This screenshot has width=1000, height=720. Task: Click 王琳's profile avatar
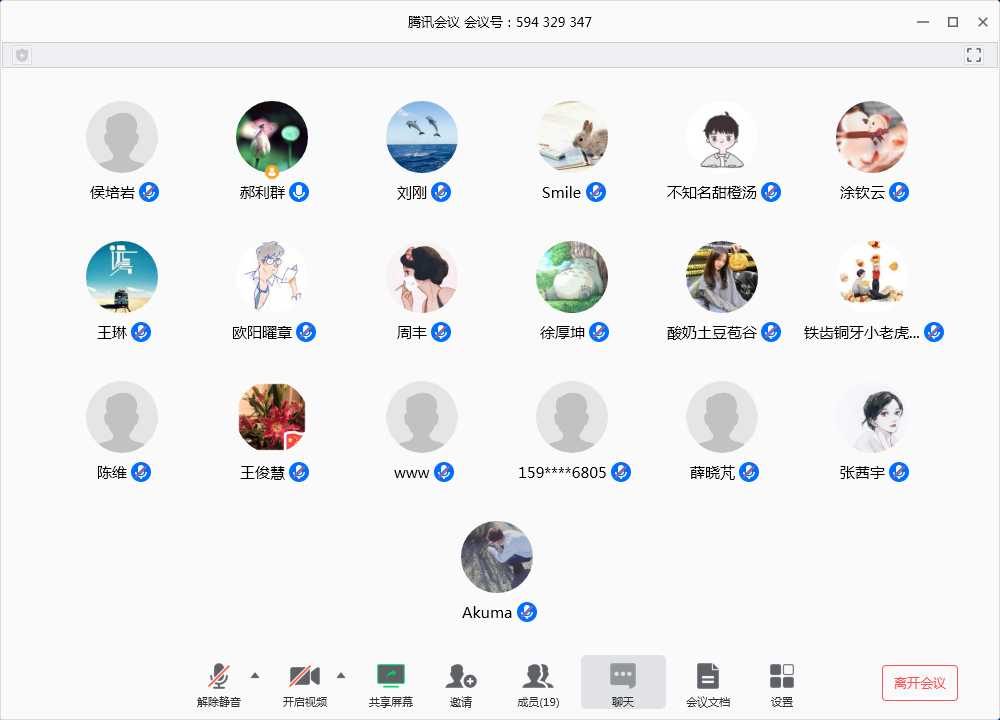pos(122,276)
